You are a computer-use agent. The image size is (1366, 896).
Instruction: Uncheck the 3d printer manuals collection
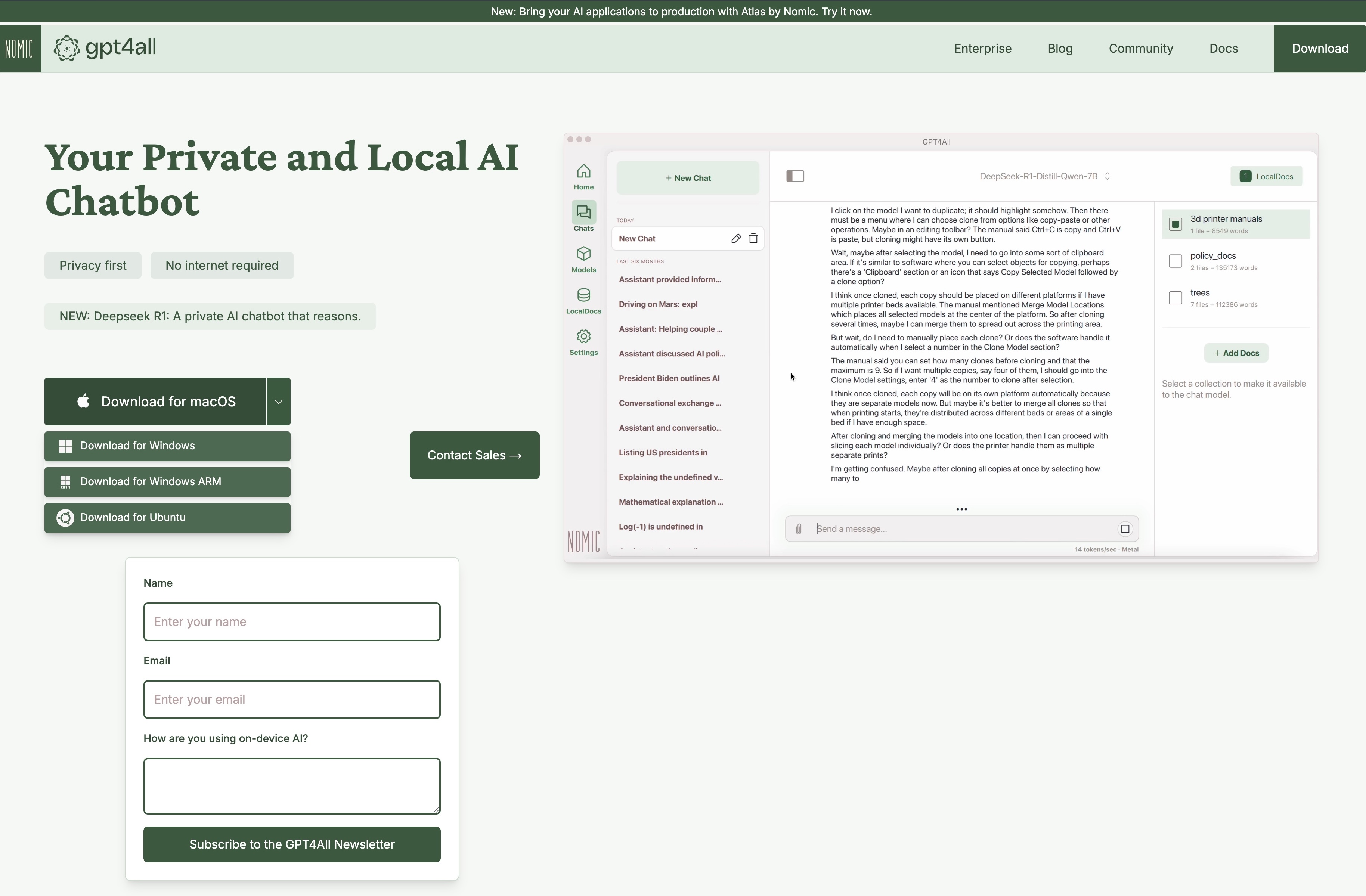pyautogui.click(x=1175, y=224)
